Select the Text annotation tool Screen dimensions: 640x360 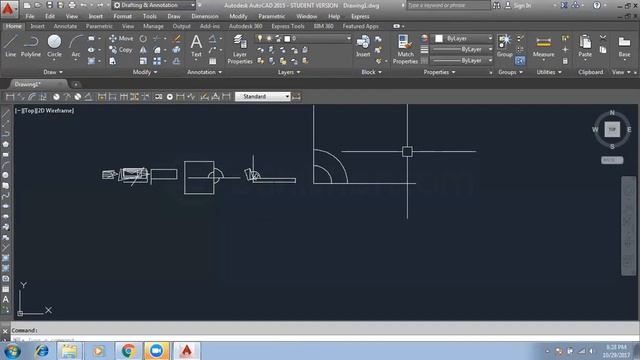pos(196,46)
